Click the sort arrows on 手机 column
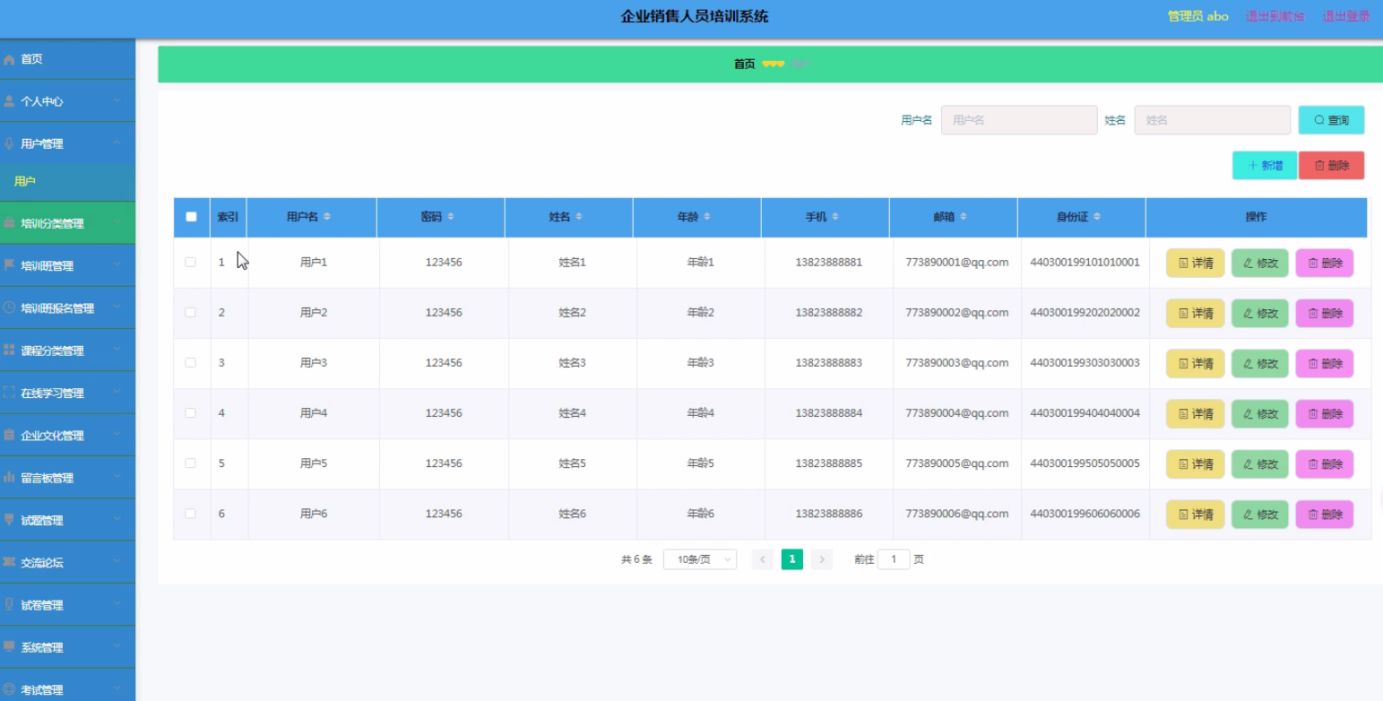 point(834,217)
